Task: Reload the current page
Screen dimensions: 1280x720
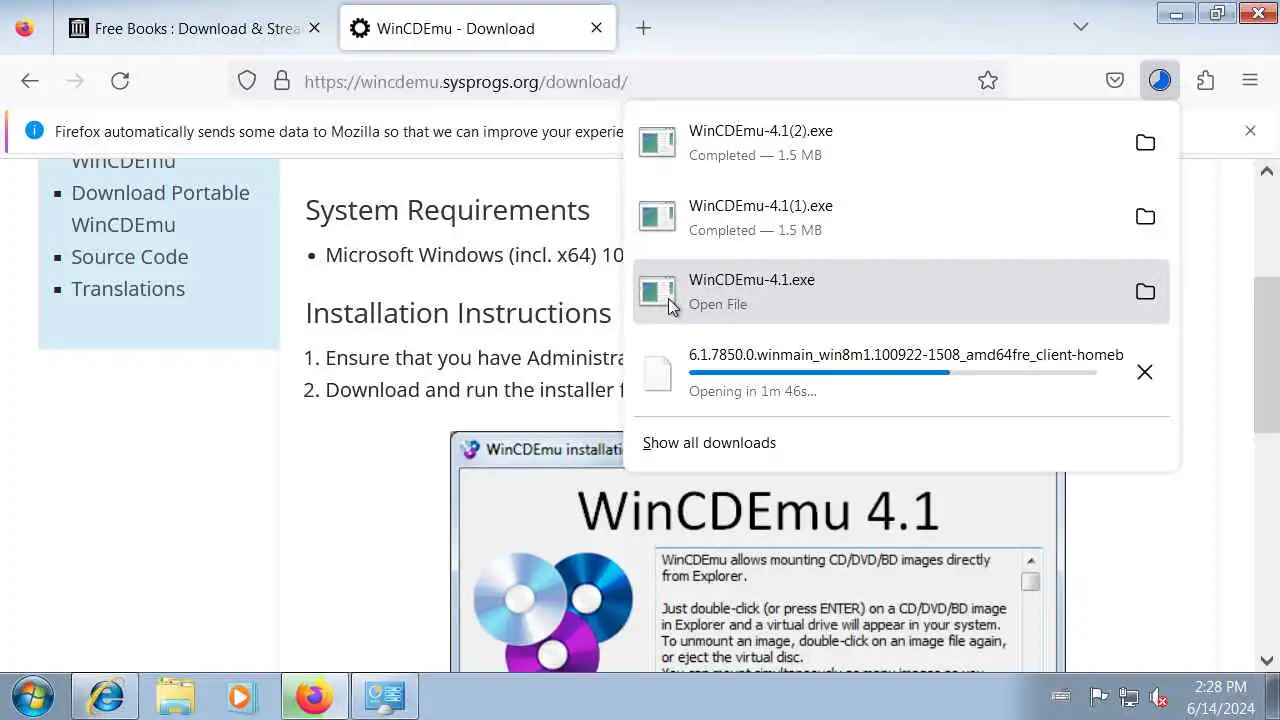Action: click(x=120, y=81)
